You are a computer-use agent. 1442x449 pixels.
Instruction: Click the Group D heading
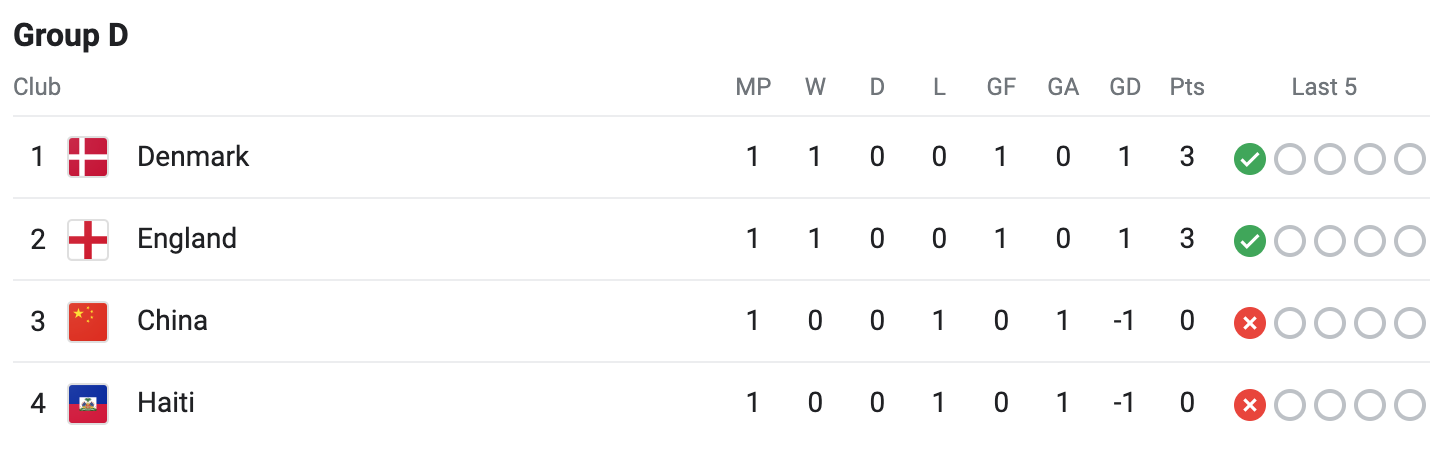coord(71,36)
